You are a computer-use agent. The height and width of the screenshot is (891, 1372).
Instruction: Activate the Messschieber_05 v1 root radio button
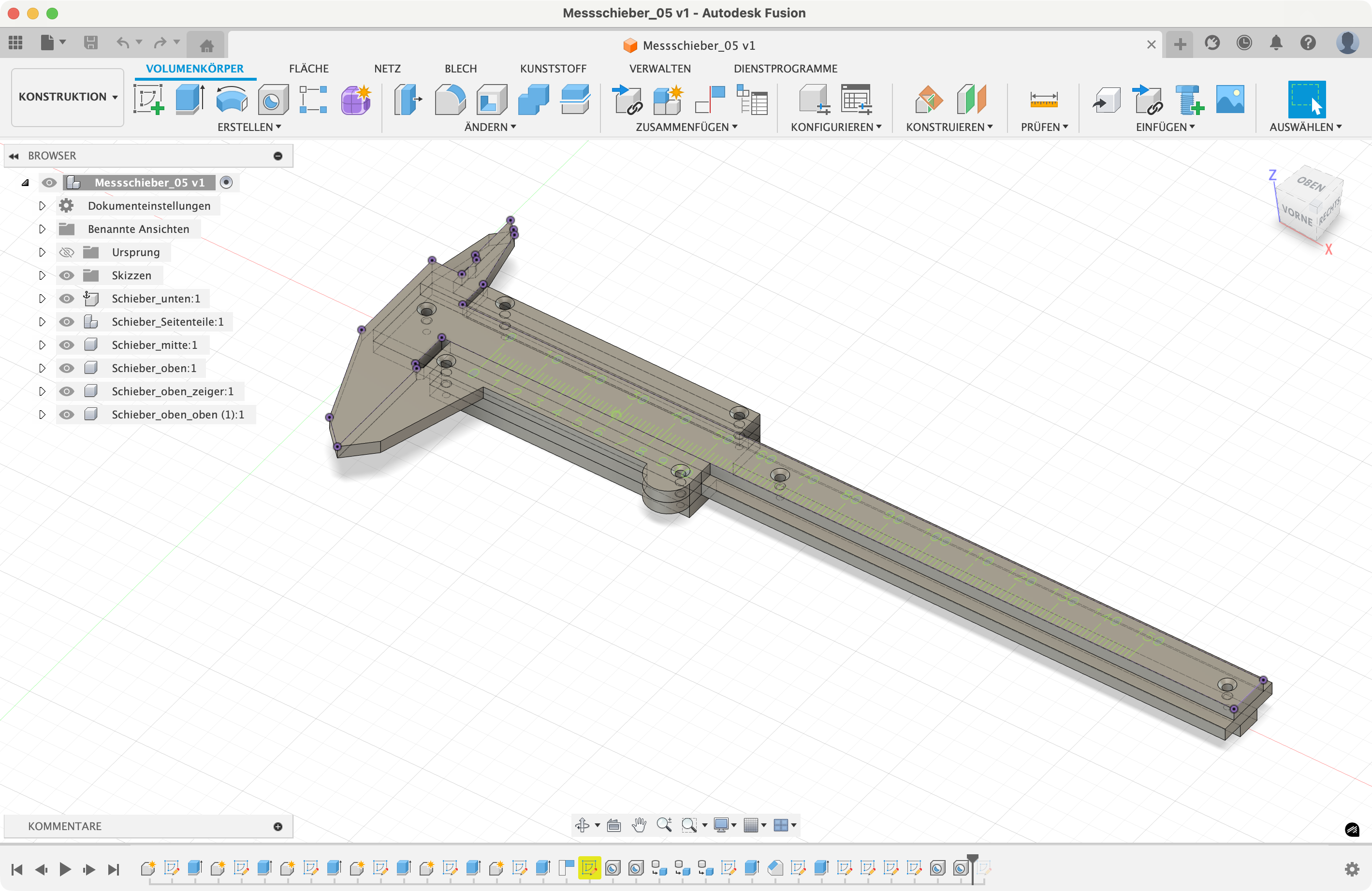tap(227, 183)
